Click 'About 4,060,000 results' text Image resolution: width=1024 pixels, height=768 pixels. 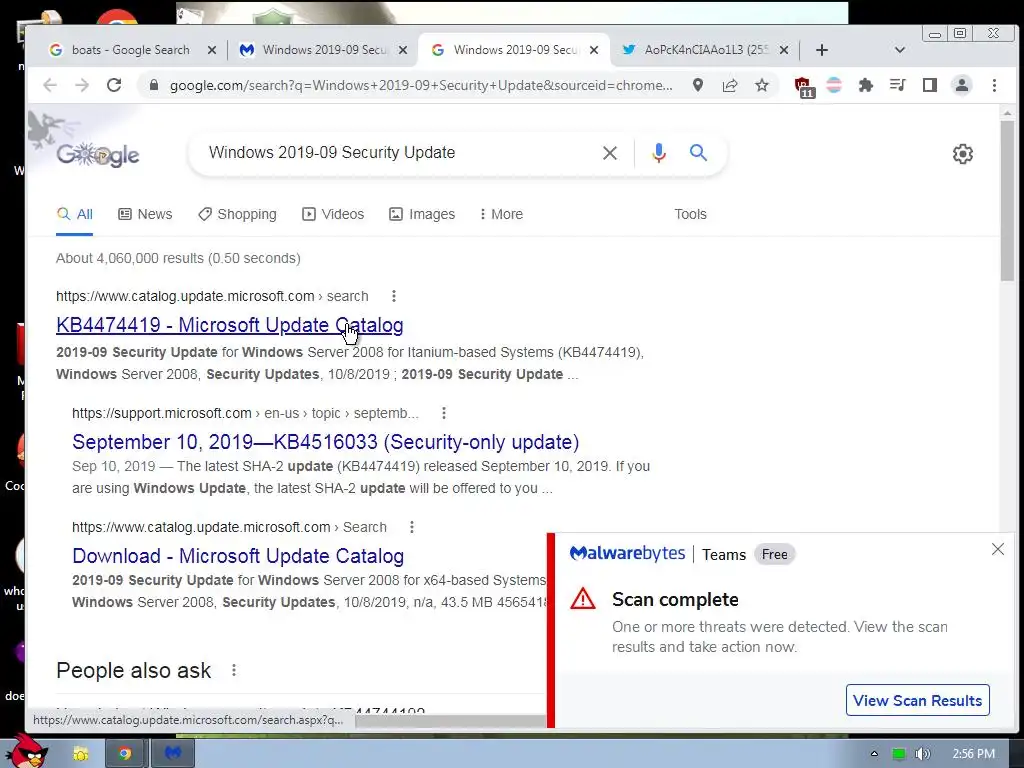pyautogui.click(x=178, y=259)
